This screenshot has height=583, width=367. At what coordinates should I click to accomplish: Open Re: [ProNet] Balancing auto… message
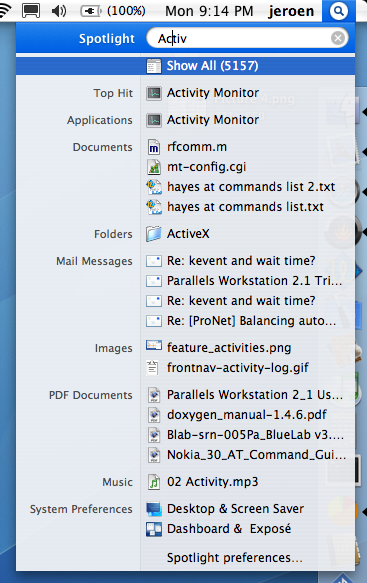pos(251,321)
